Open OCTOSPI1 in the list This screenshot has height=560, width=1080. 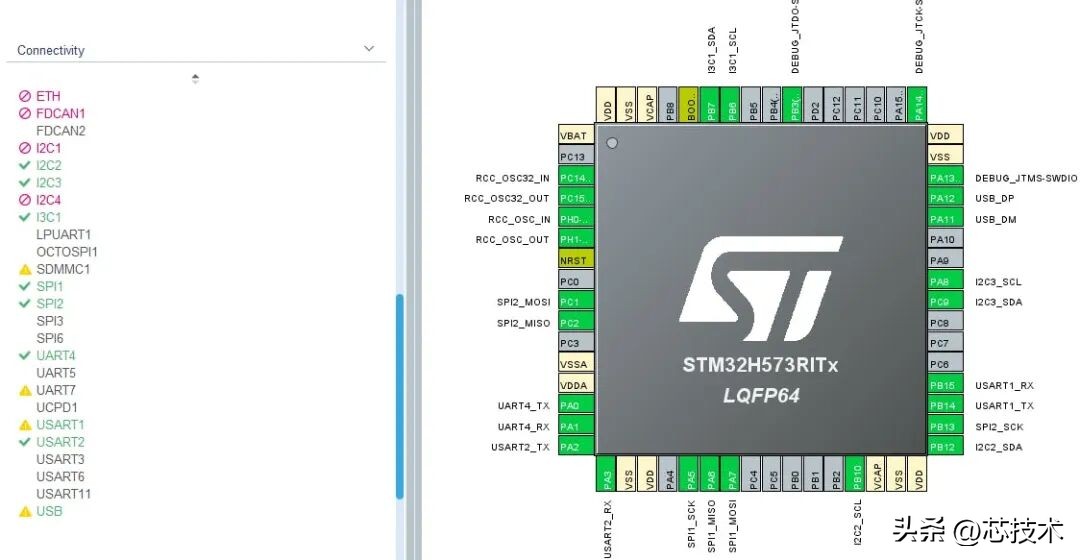pos(67,251)
